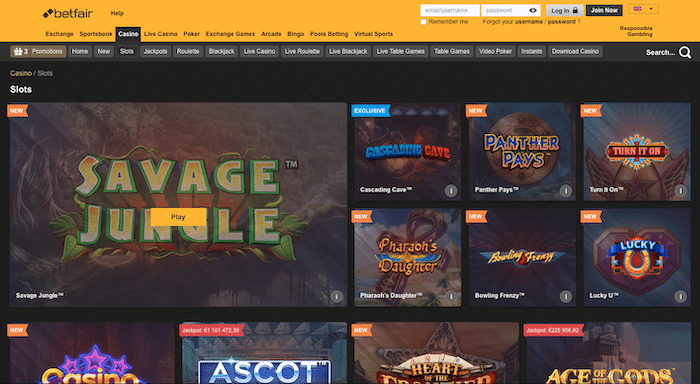This screenshot has width=700, height=384.
Task: Click the yellow Play button
Action: point(178,217)
